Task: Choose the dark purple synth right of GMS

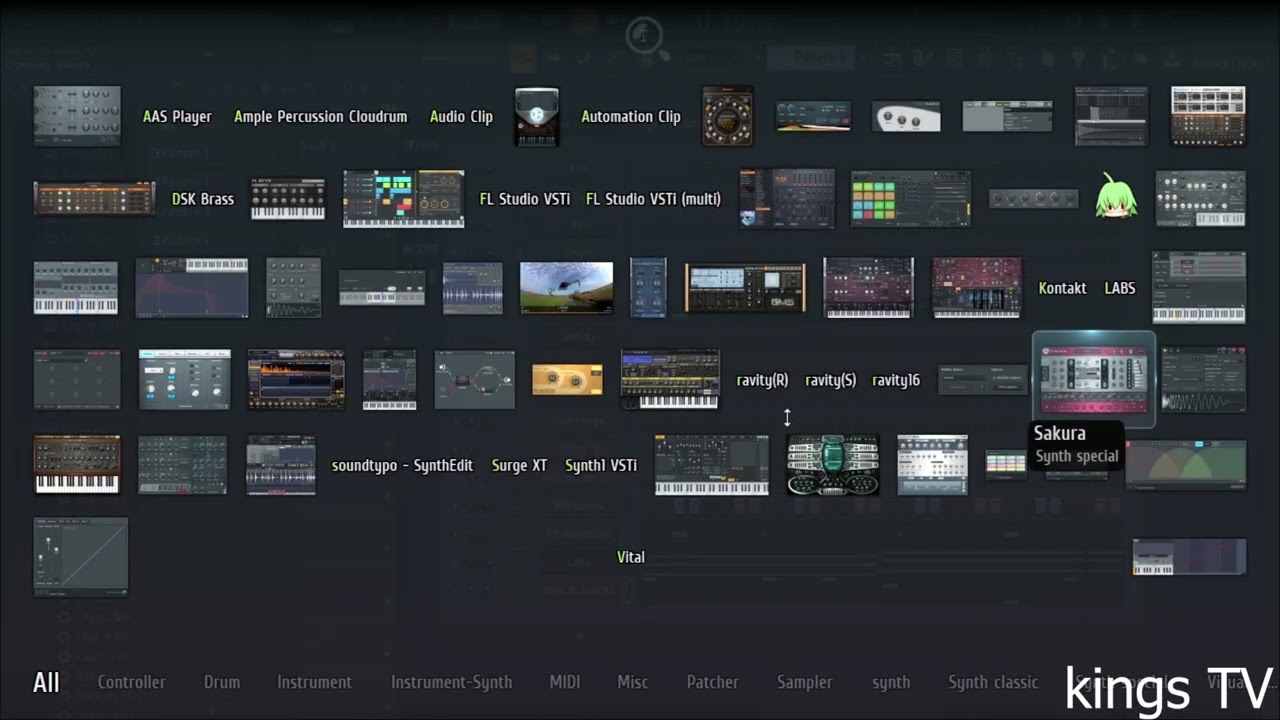Action: (x=868, y=288)
